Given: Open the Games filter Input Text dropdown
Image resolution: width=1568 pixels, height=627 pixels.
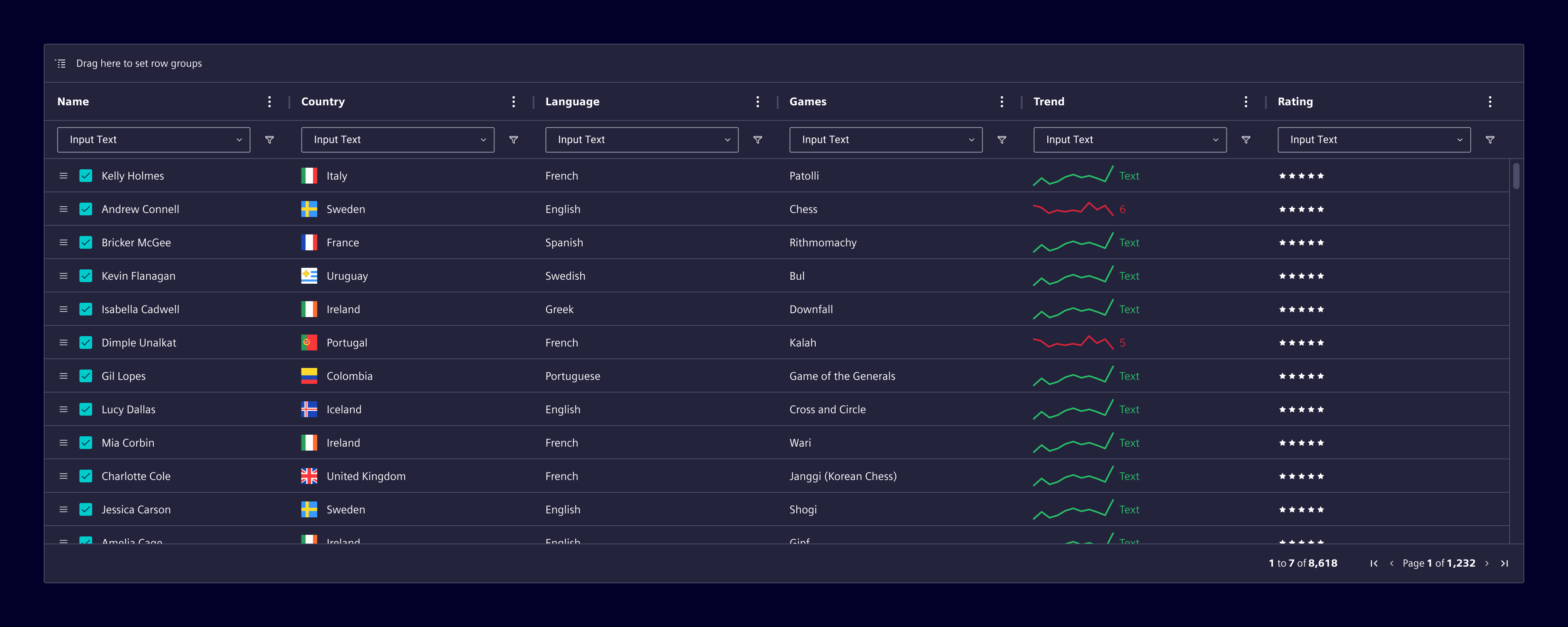Looking at the screenshot, I should coord(886,140).
